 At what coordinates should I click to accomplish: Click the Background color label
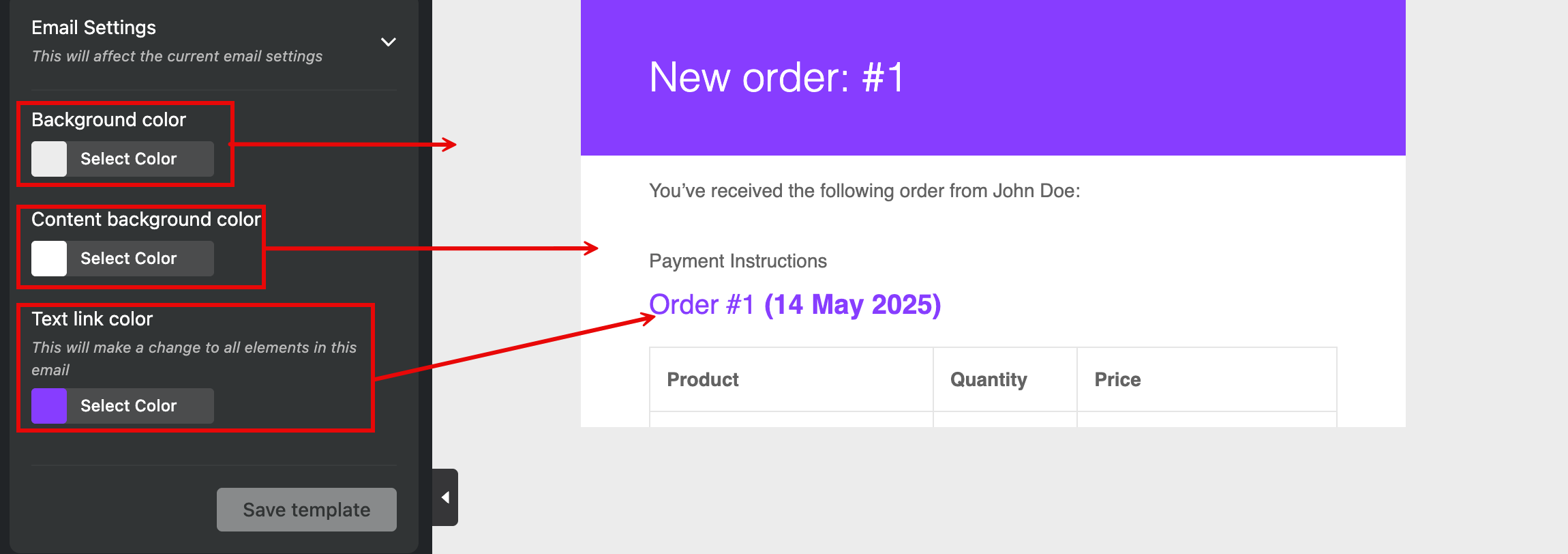pos(109,120)
